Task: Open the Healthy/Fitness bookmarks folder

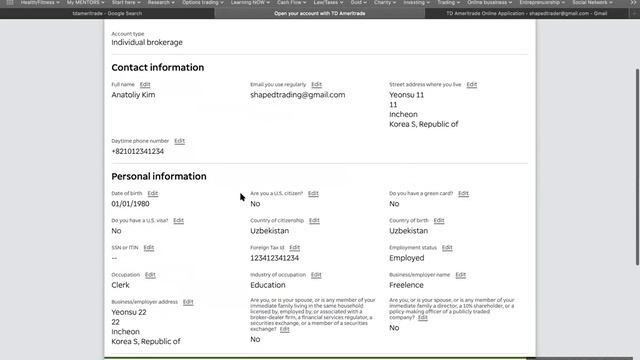Action: click(40, 2)
